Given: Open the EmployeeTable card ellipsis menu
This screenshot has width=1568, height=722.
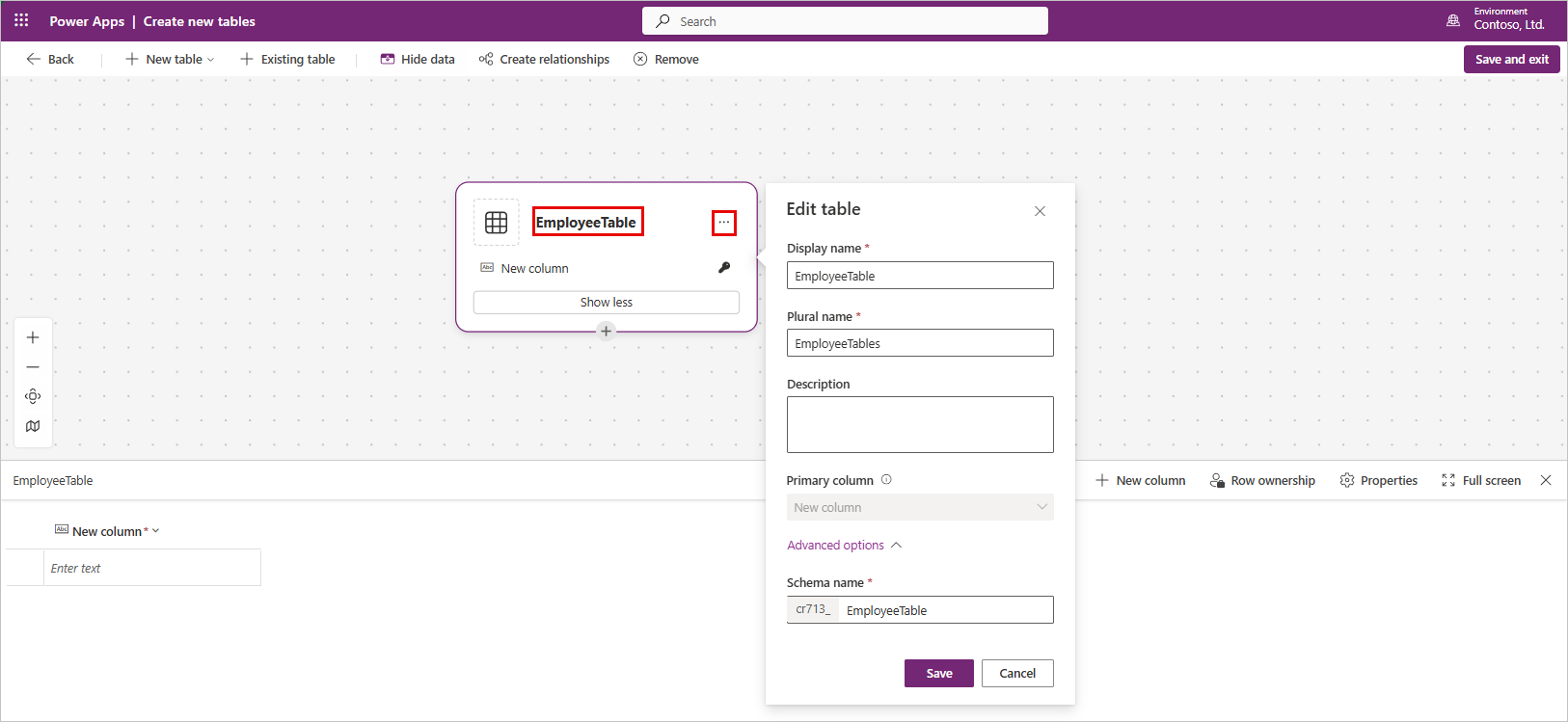Looking at the screenshot, I should click(724, 223).
